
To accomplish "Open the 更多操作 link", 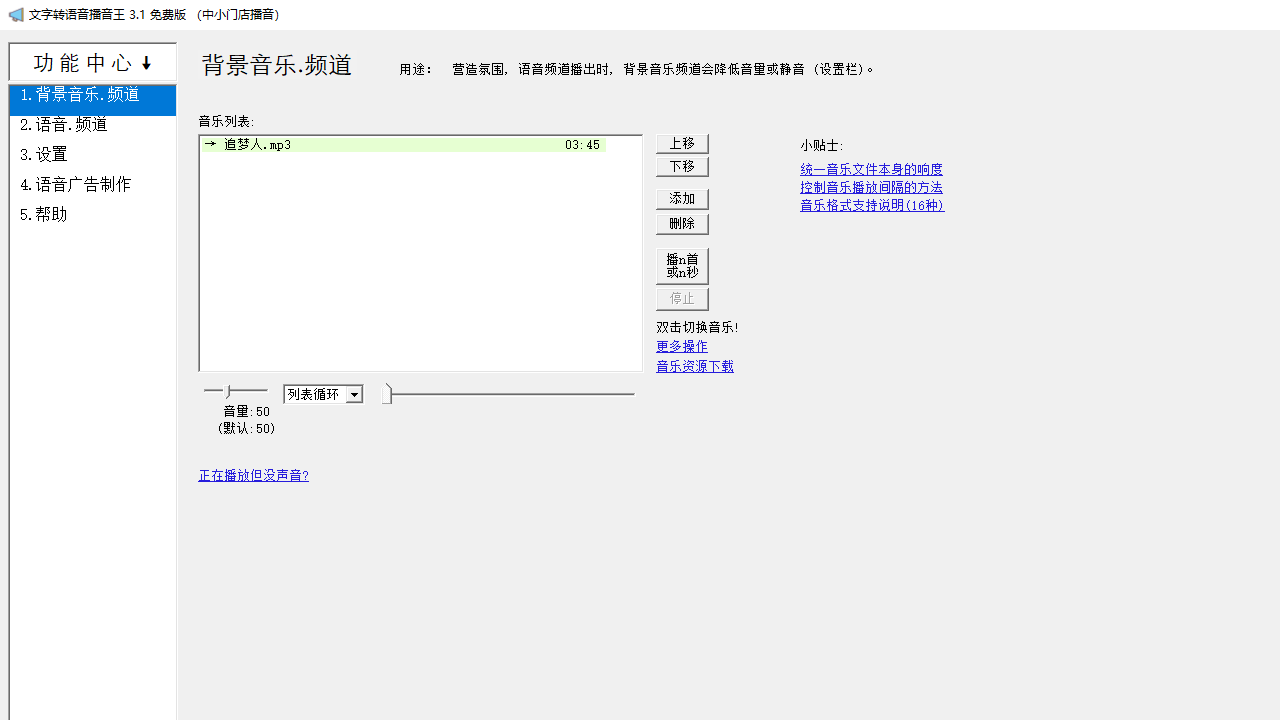I will [x=682, y=347].
